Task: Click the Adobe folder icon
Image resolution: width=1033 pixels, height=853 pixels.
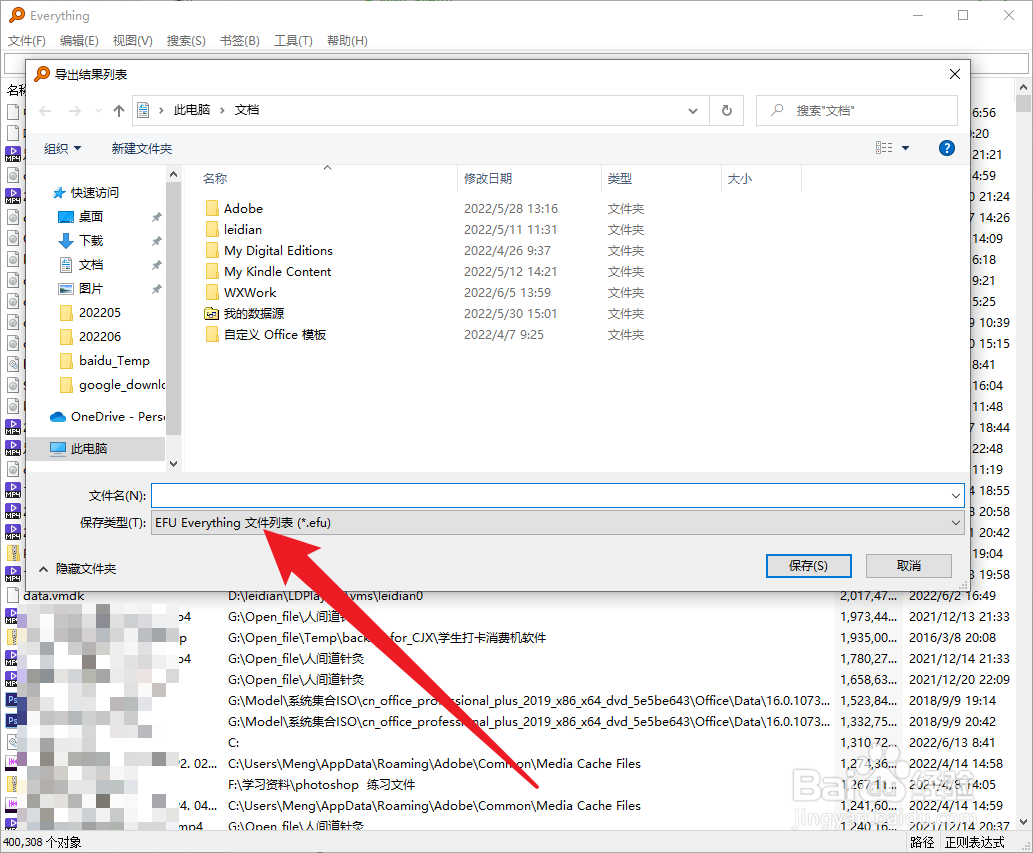Action: (212, 209)
